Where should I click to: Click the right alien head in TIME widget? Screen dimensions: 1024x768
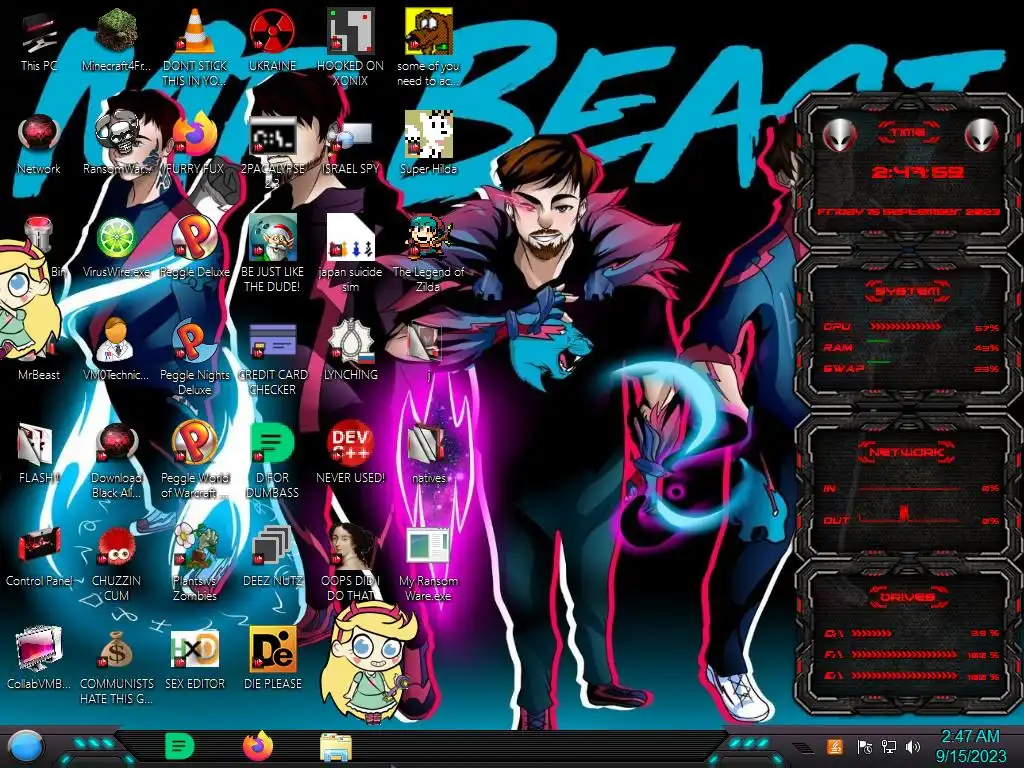pos(982,135)
